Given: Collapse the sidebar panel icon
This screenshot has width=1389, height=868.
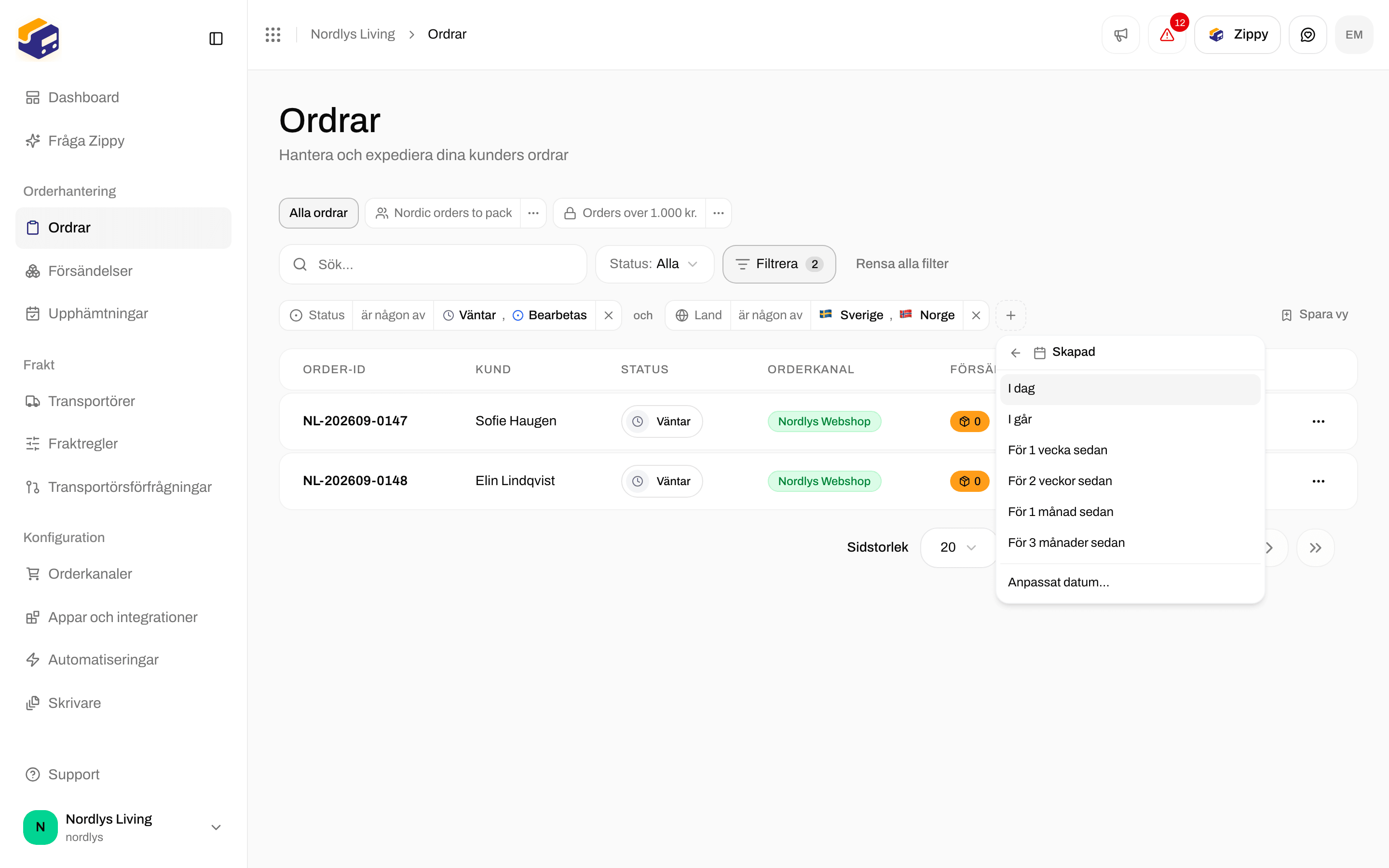Looking at the screenshot, I should 216,39.
